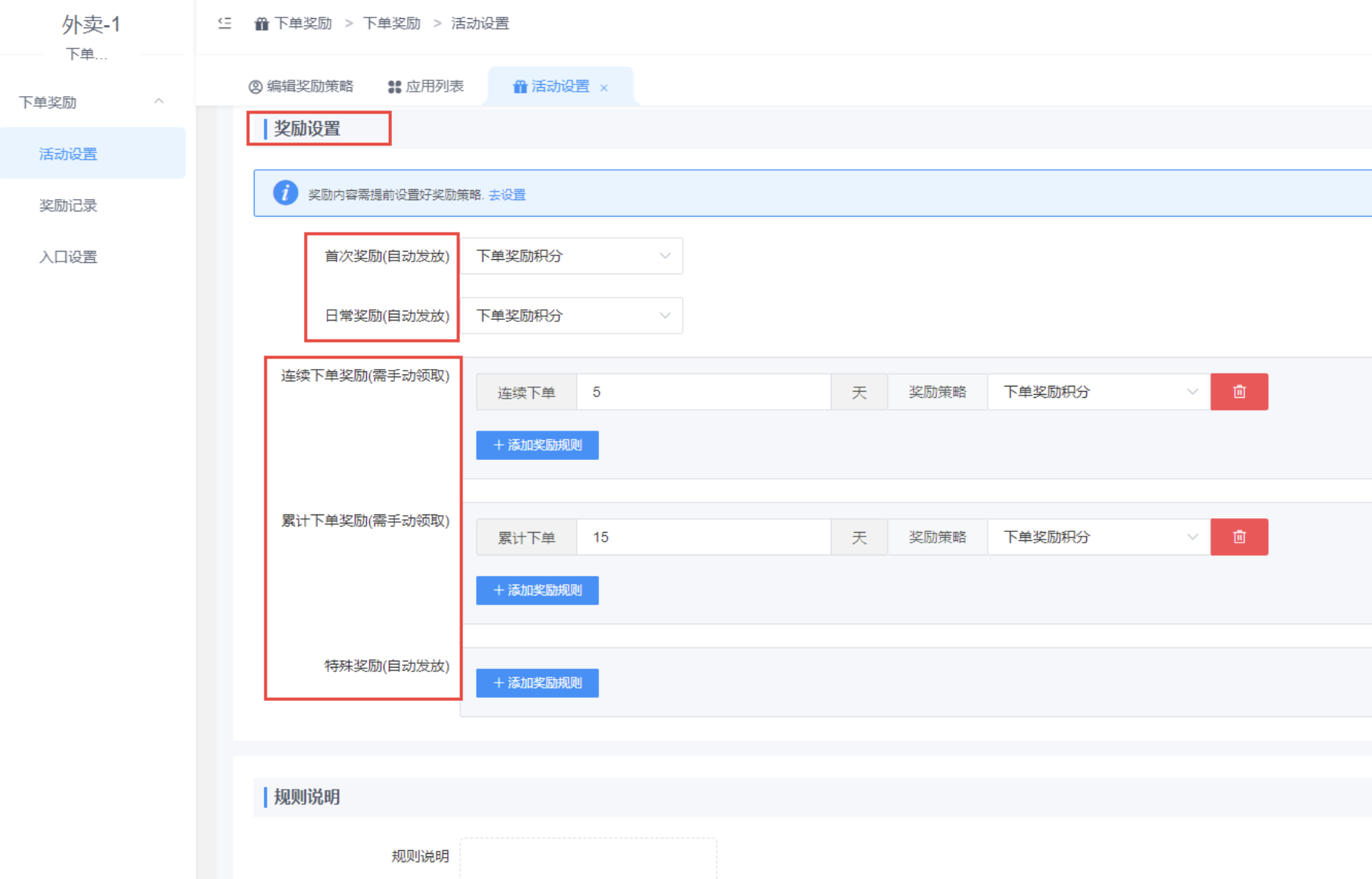Open the 日常奖励 strategy dropdown
Screen dimensions: 1372x879
(572, 315)
